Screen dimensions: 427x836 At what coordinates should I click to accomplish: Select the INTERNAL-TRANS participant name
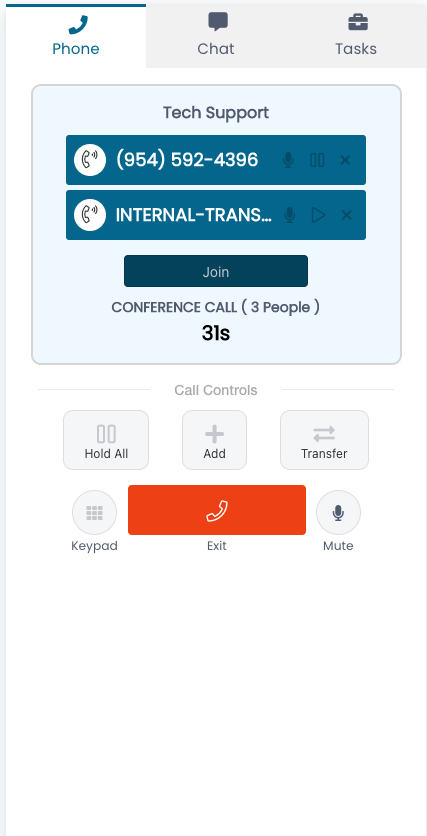click(194, 215)
